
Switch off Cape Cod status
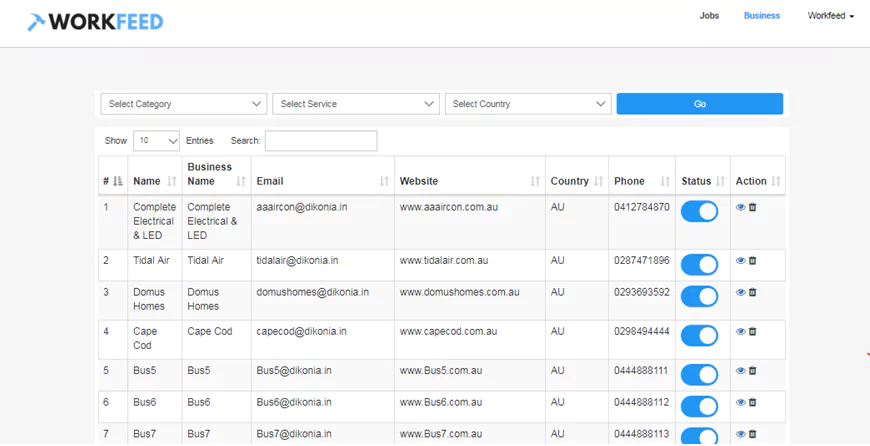click(x=699, y=336)
